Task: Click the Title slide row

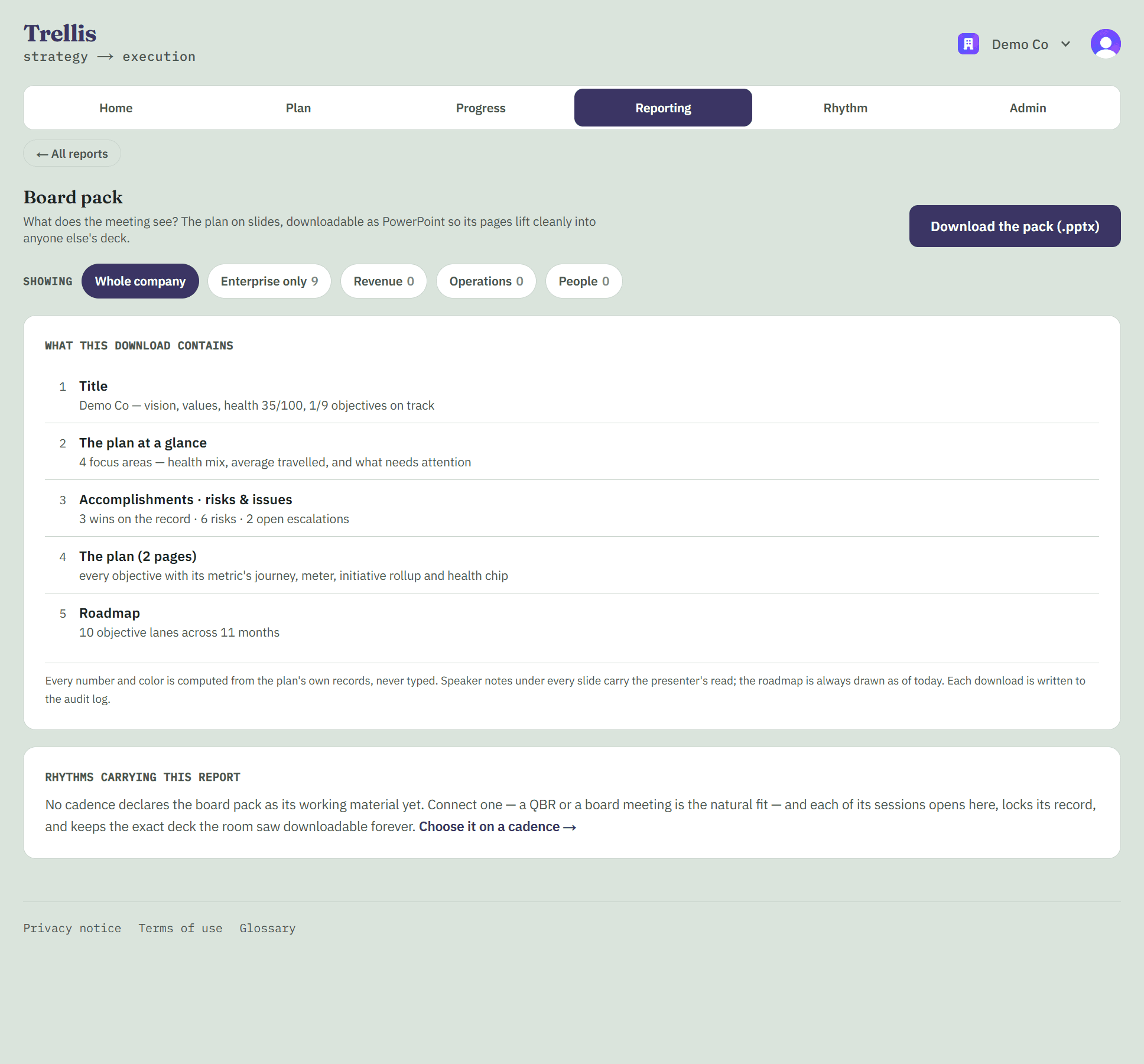Action: (571, 395)
